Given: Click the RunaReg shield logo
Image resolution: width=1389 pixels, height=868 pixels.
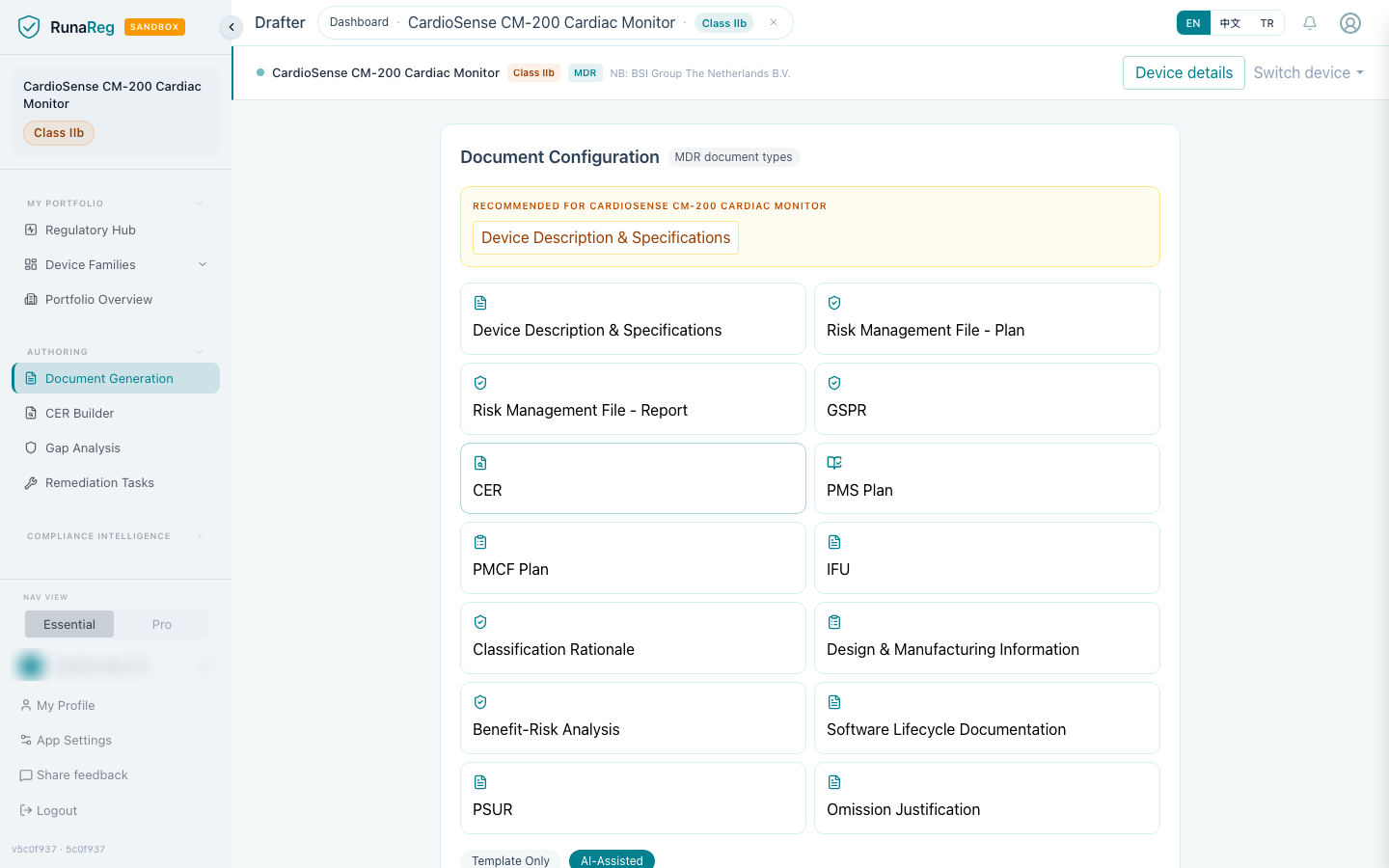Looking at the screenshot, I should (x=29, y=27).
